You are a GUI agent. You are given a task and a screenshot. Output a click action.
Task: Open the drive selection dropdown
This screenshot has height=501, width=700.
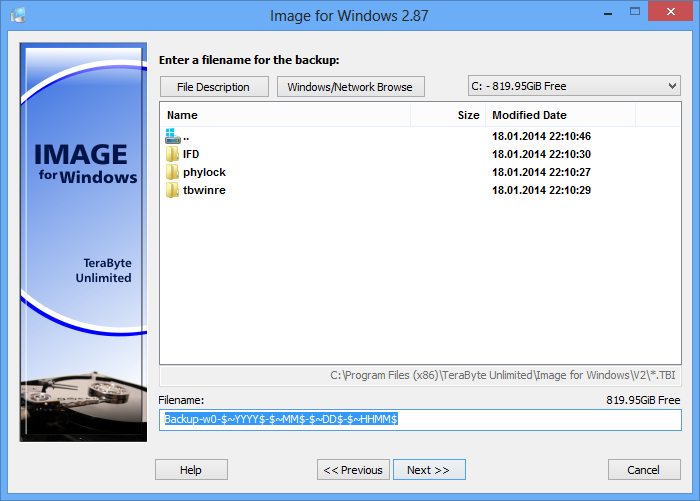coord(574,86)
